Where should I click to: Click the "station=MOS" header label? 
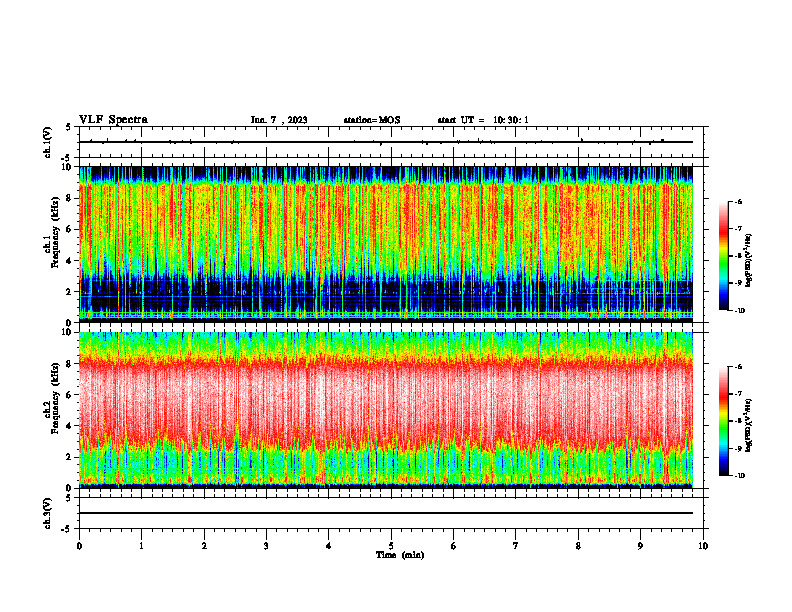(372, 120)
